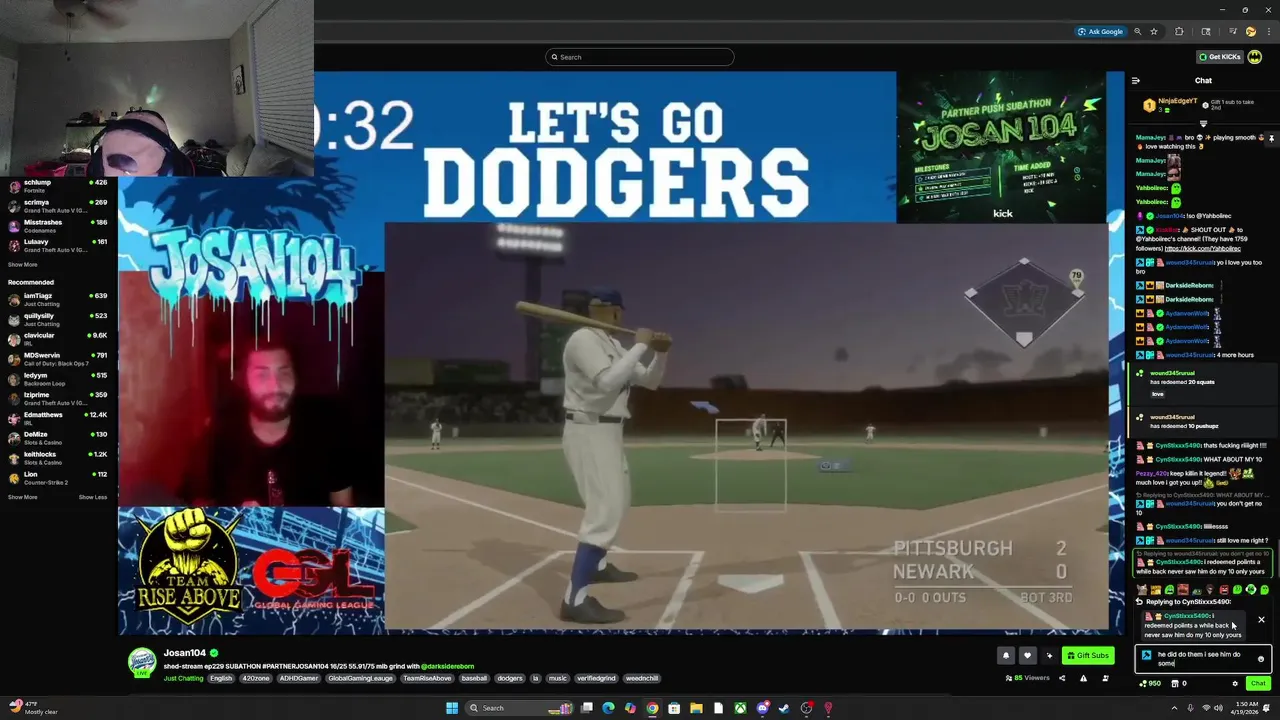Open the browser extensions puzzle icon
1280x720 pixels.
[1179, 31]
